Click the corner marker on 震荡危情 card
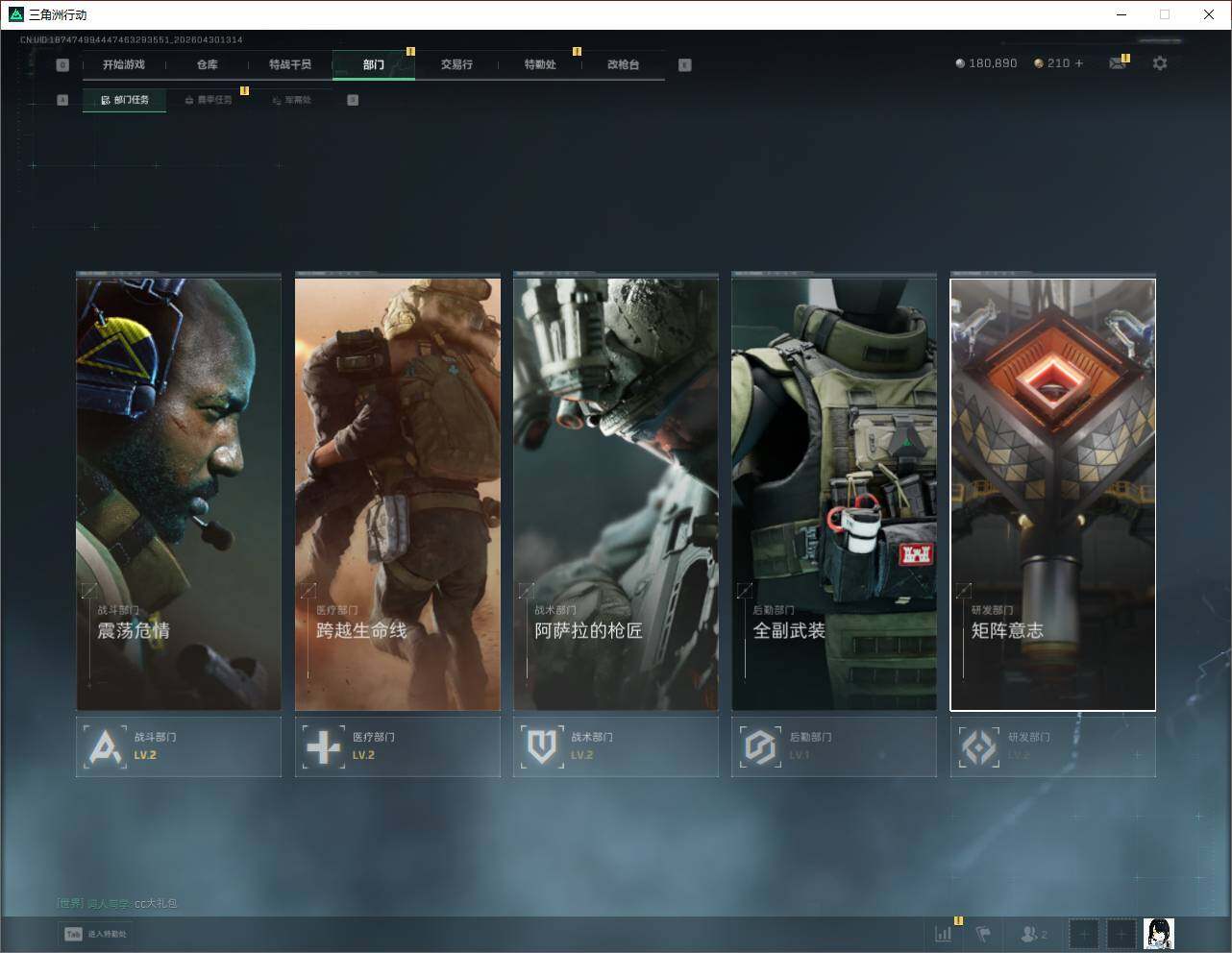The height and width of the screenshot is (953, 1232). (x=89, y=591)
